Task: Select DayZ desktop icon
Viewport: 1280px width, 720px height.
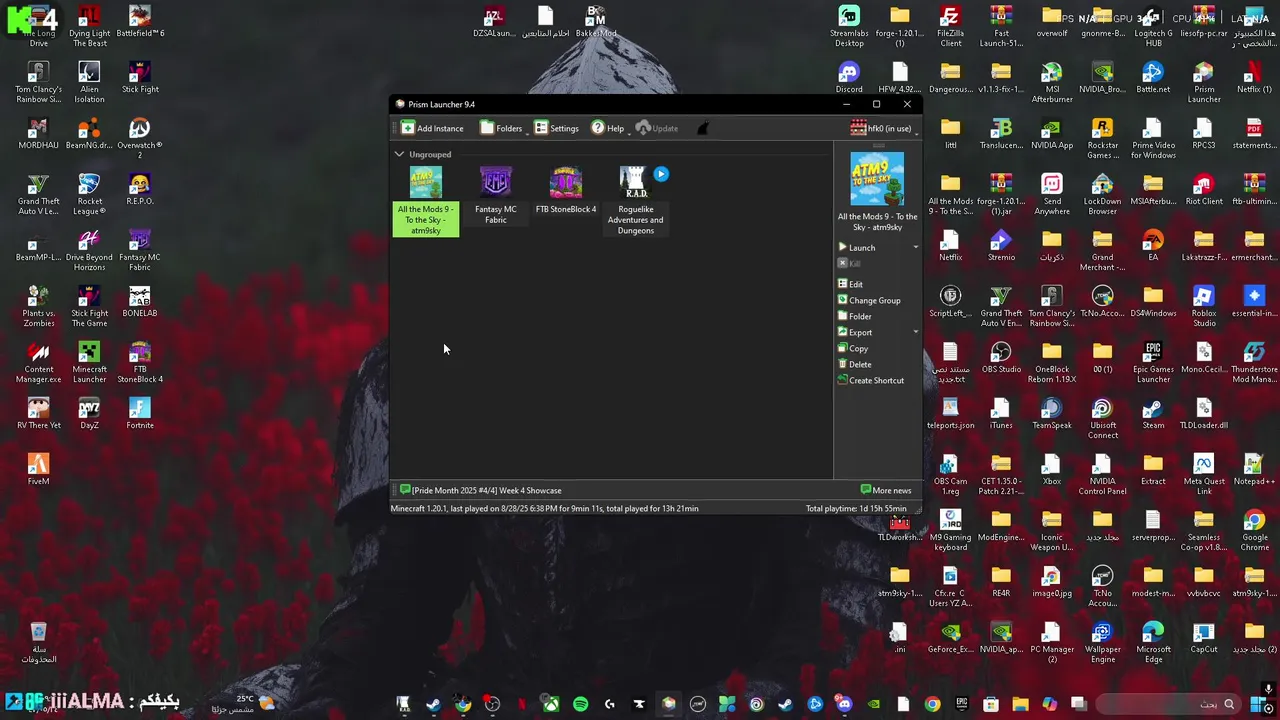Action: pos(89,414)
